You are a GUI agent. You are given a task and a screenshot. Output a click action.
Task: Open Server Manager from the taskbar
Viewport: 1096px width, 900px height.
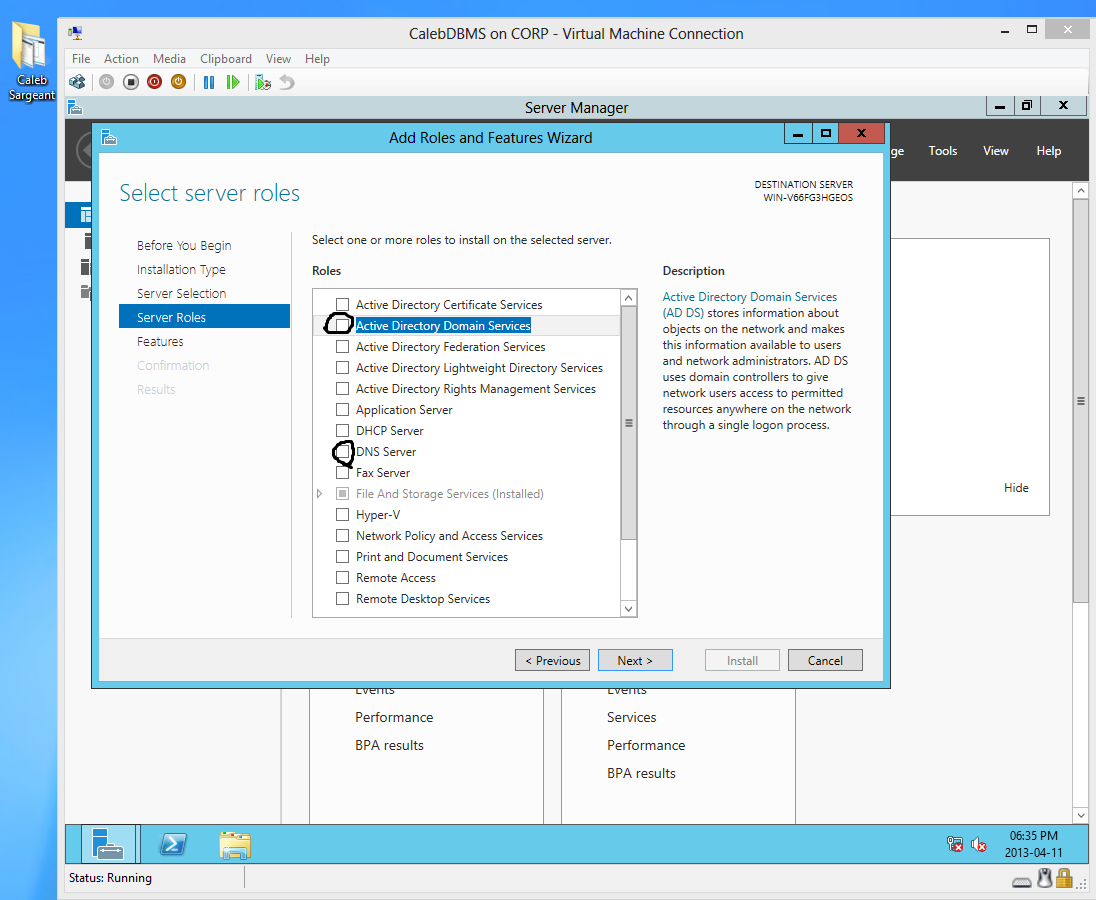pyautogui.click(x=108, y=844)
